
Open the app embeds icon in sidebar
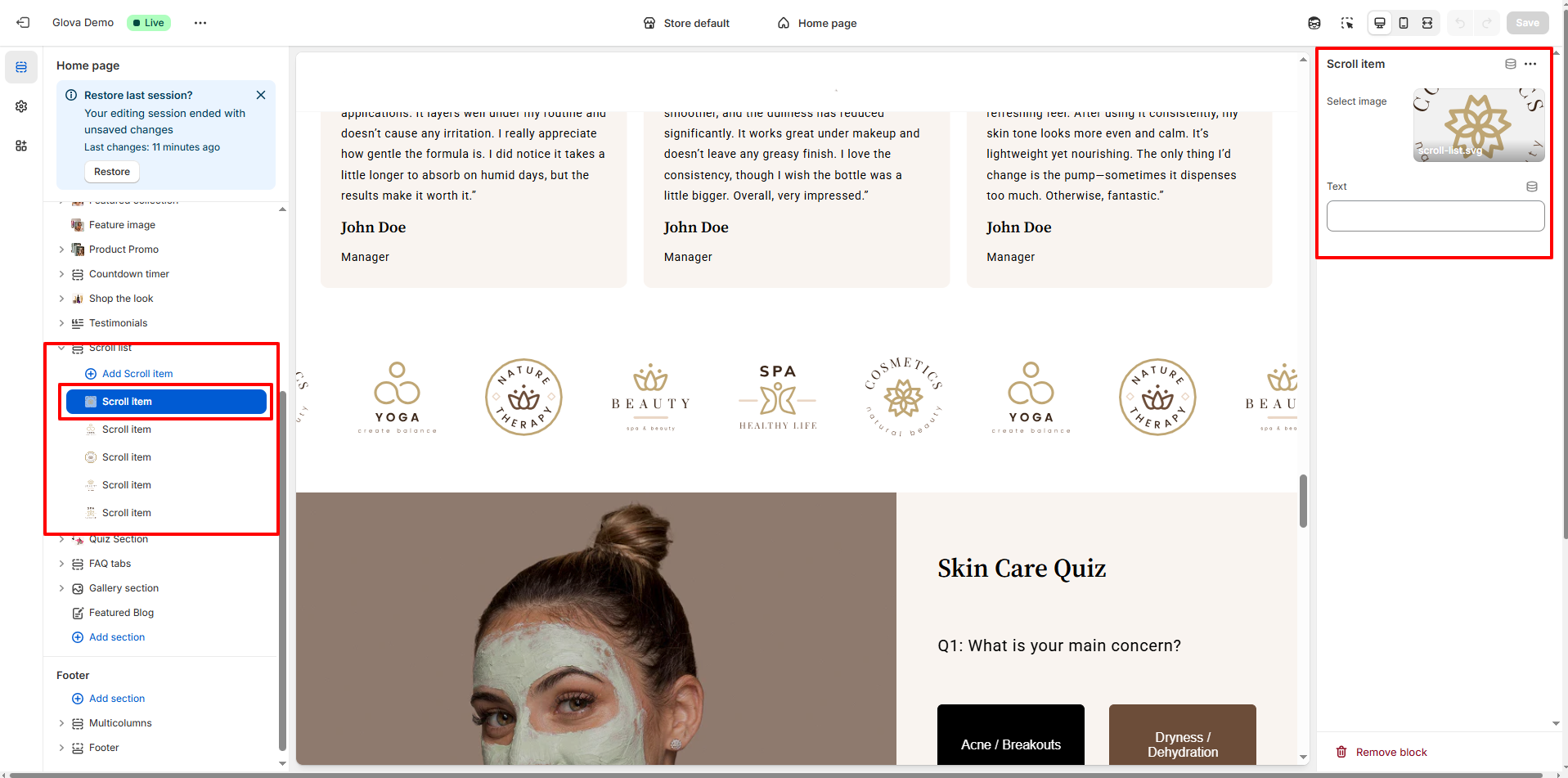point(21,146)
